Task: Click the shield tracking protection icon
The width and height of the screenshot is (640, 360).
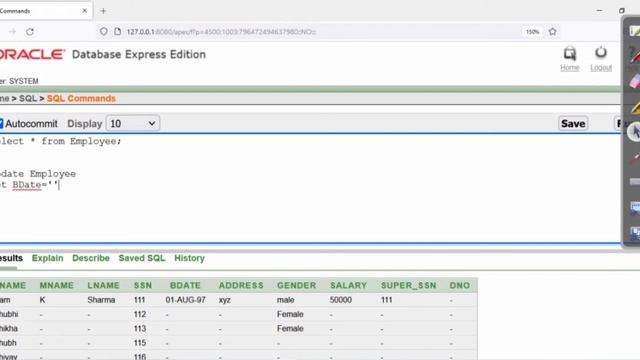Action: [104, 31]
